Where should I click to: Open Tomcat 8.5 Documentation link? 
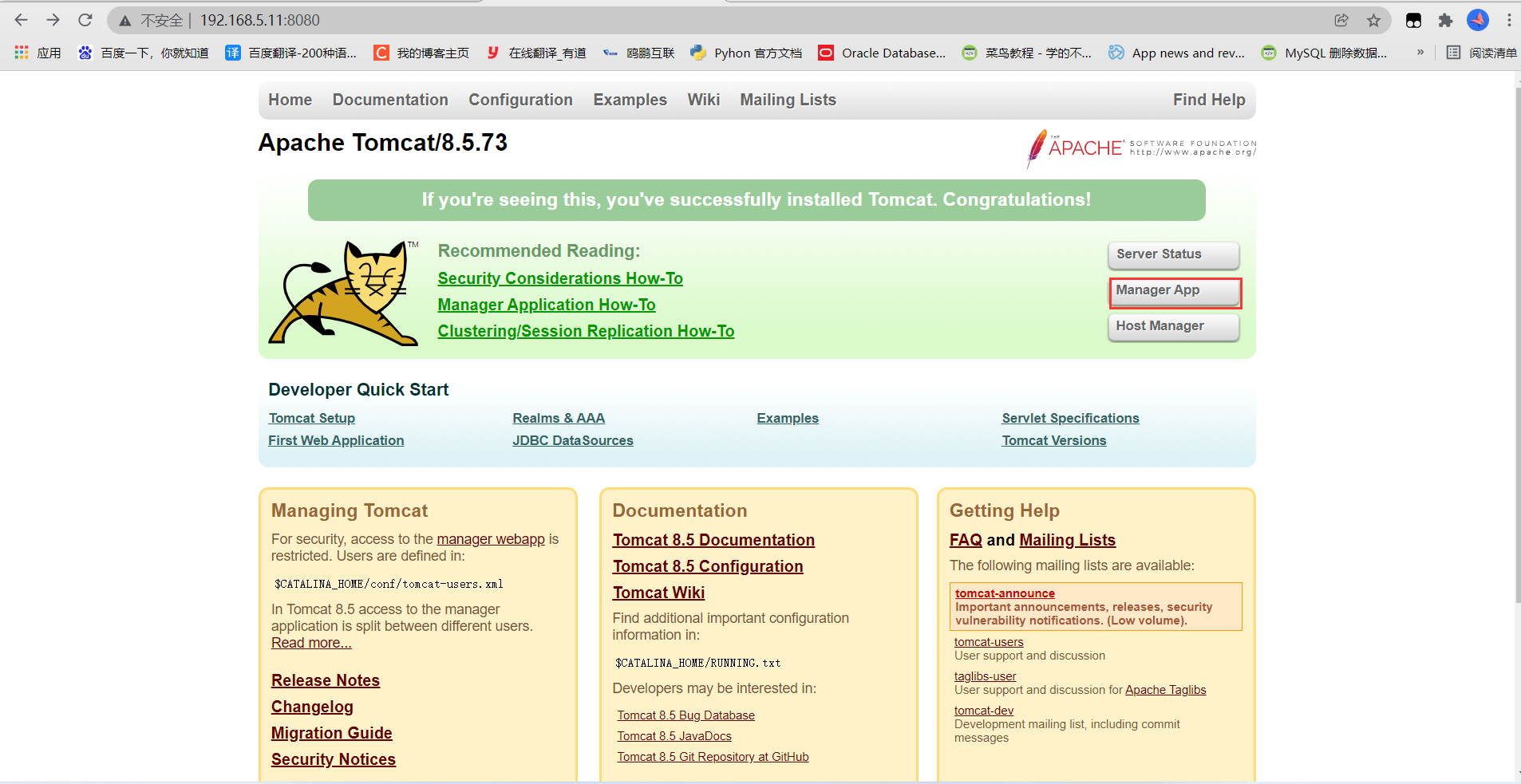[713, 540]
